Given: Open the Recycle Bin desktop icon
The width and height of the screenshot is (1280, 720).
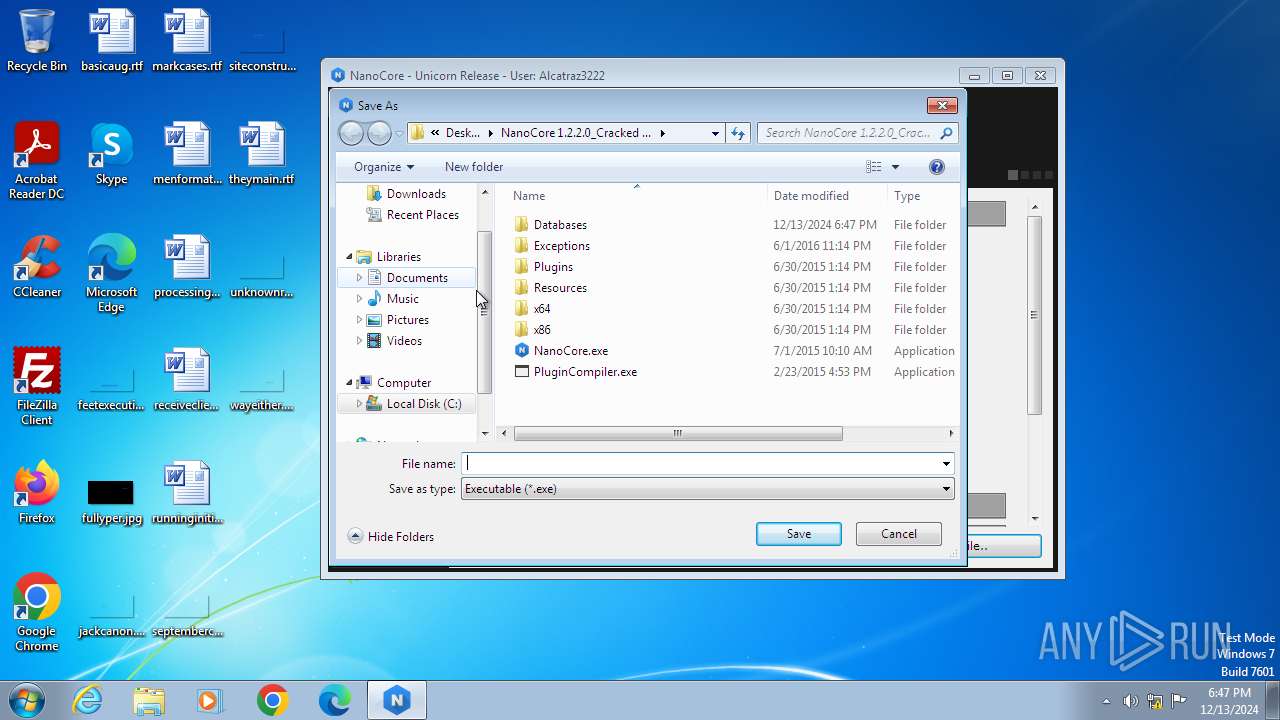Looking at the screenshot, I should point(37,40).
